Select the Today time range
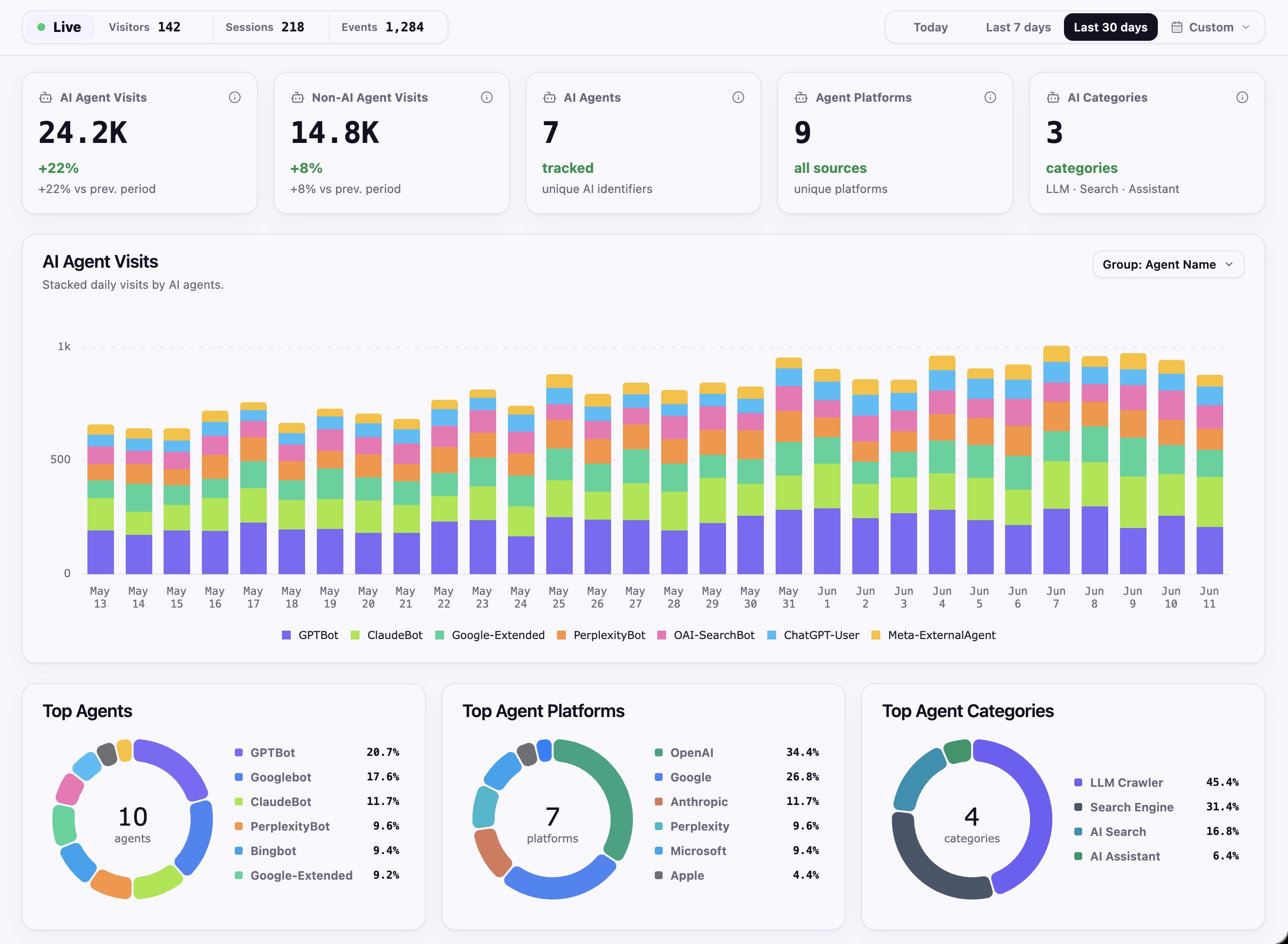Viewport: 1288px width, 944px height. coord(930,27)
